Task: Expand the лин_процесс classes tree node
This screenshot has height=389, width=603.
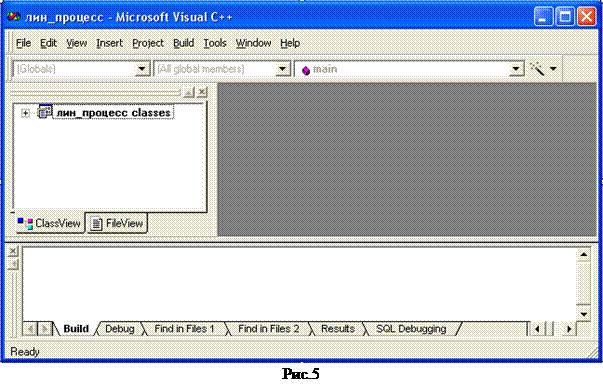Action: (x=25, y=113)
